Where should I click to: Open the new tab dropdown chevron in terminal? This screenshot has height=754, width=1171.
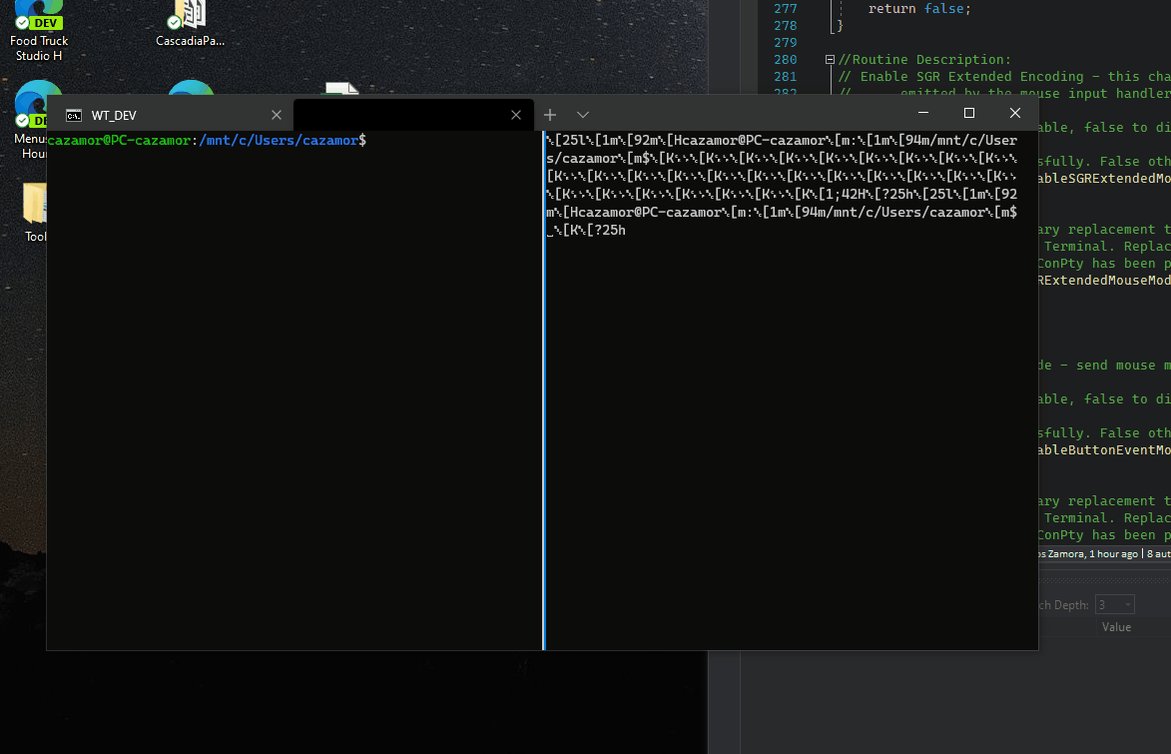[x=582, y=114]
